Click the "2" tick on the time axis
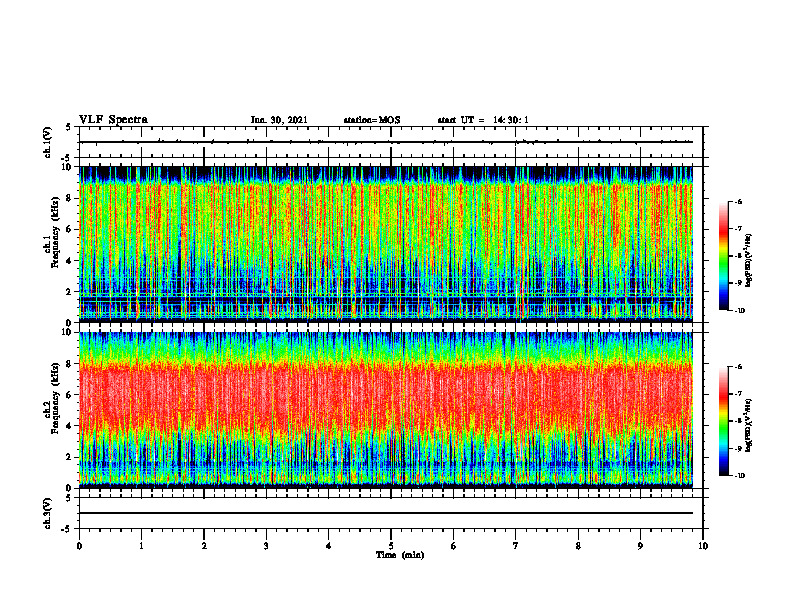This screenshot has width=792, height=612. click(204, 546)
